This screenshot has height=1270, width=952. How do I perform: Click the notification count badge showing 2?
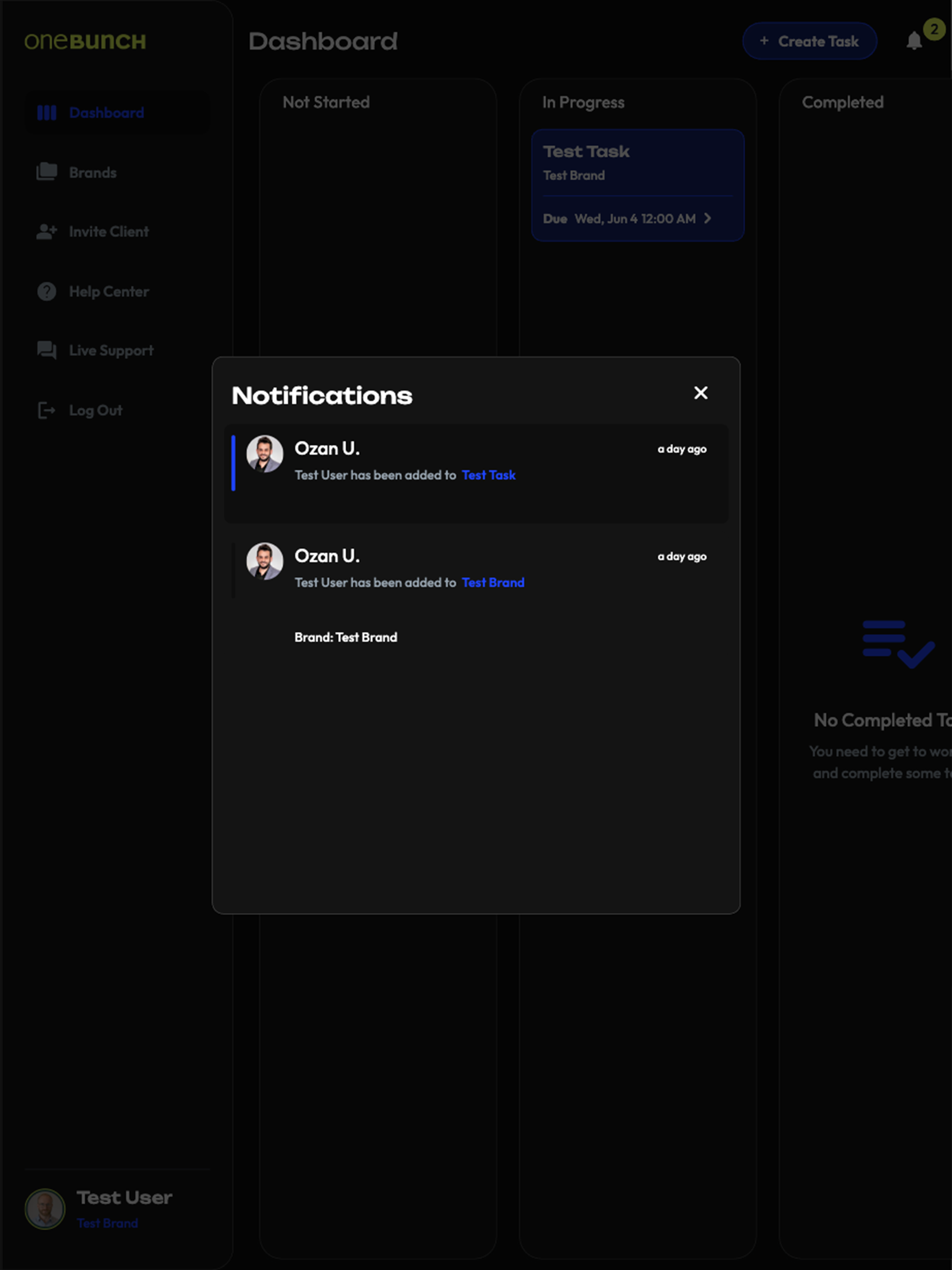point(934,29)
